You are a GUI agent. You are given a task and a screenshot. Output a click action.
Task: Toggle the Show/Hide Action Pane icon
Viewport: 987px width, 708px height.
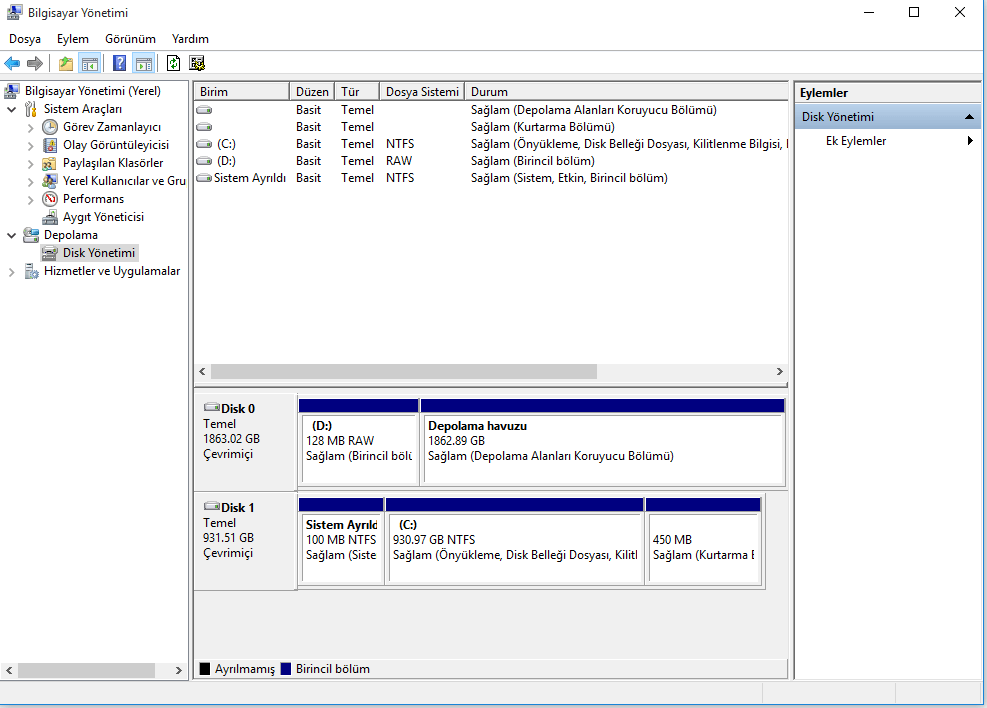click(x=144, y=63)
